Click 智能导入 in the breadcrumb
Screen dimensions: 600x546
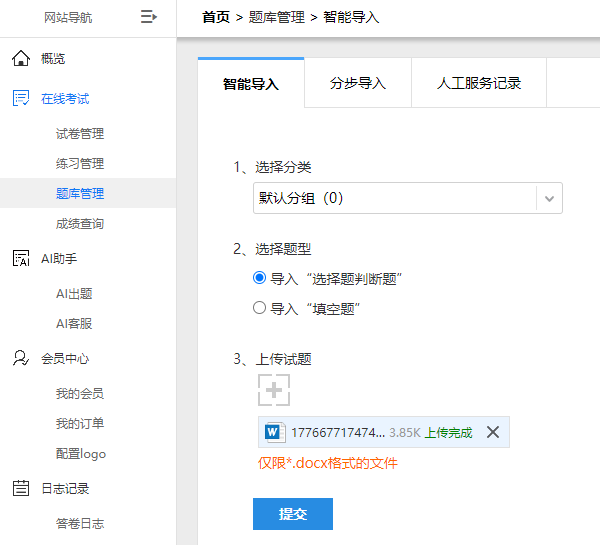coord(351,17)
